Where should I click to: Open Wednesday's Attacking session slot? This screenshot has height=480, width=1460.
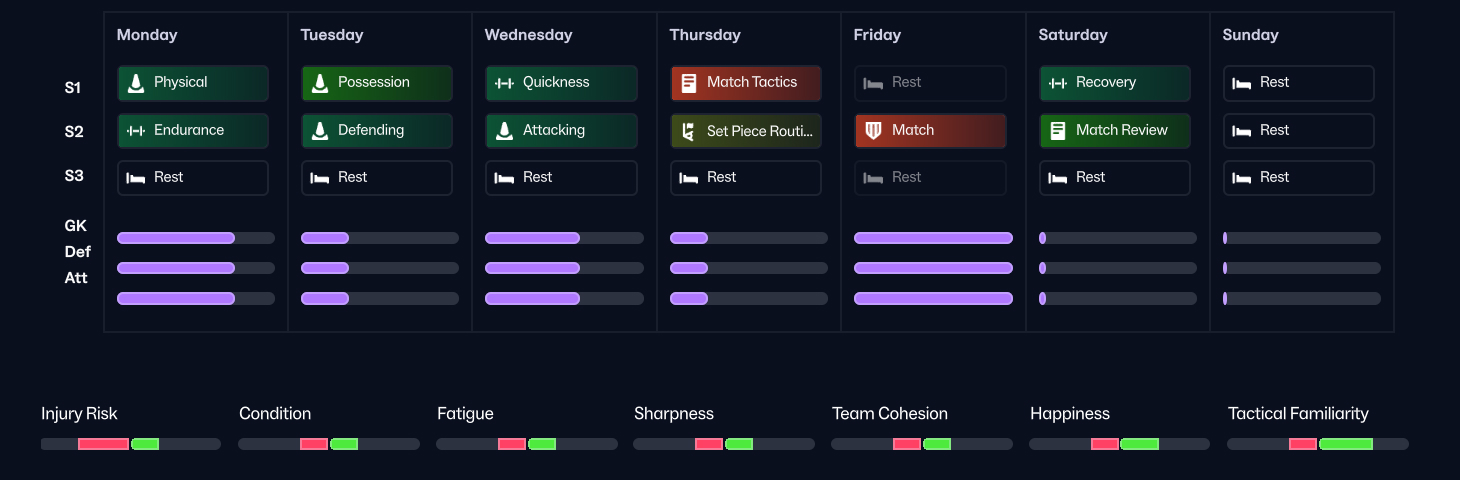pyautogui.click(x=561, y=131)
